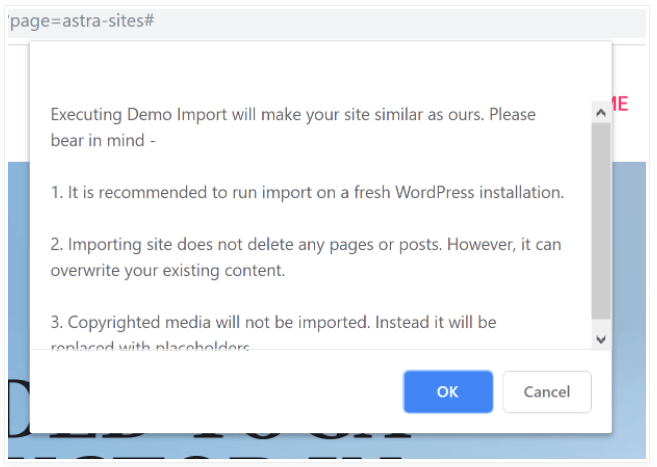
Task: Click 'Executing Demo Import will make your site' text
Action: click(210, 114)
